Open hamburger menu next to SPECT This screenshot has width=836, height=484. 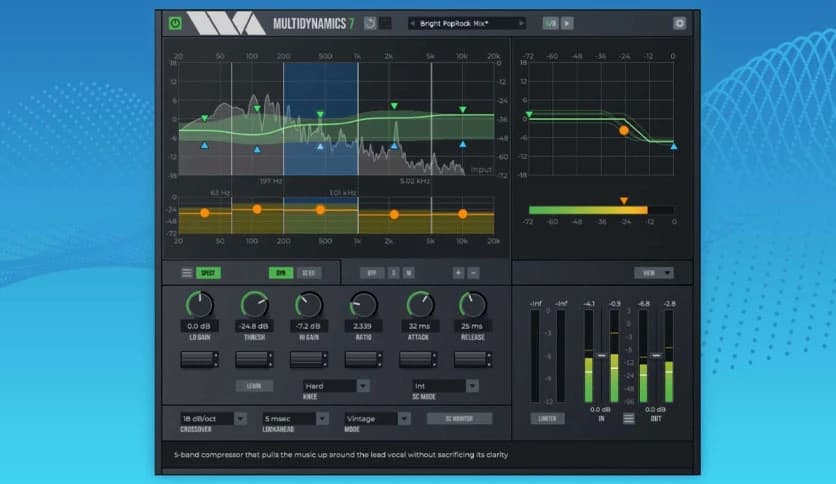(187, 273)
